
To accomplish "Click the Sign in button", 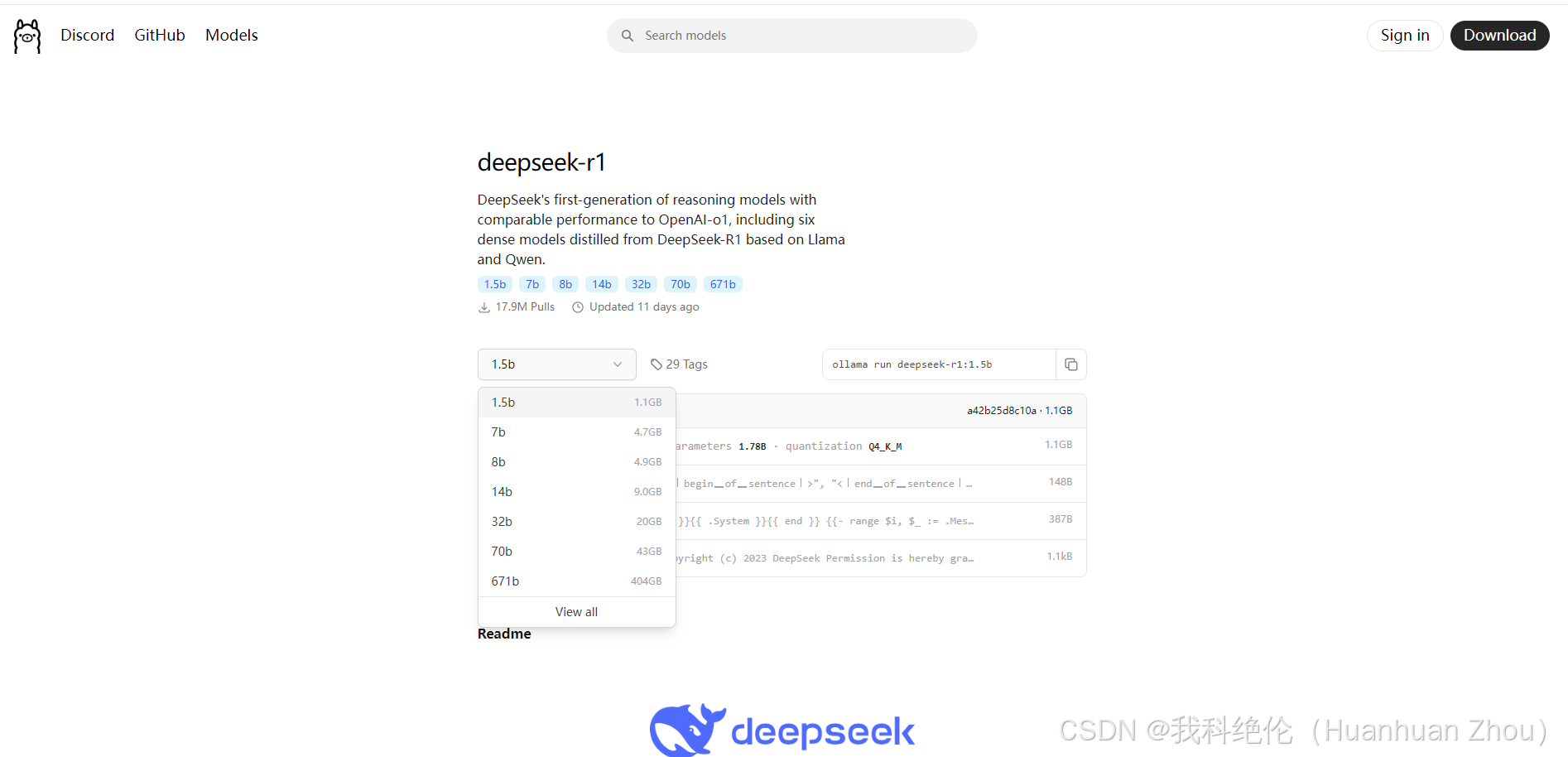I will tap(1405, 36).
